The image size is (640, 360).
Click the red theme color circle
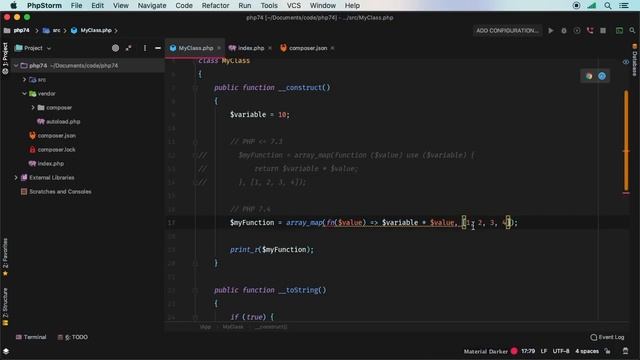click(x=514, y=351)
